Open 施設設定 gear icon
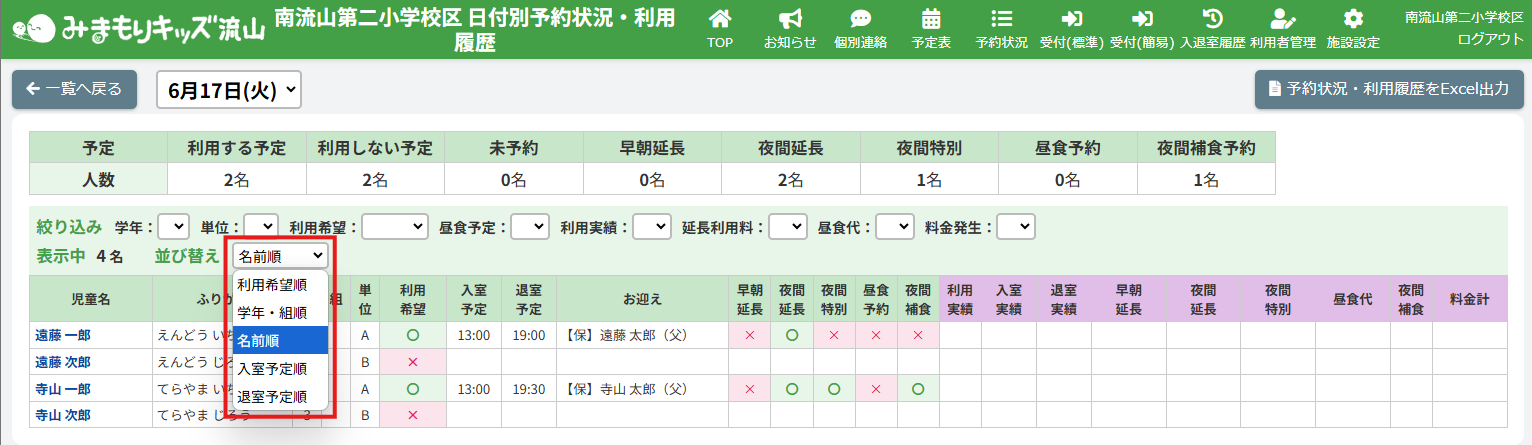Viewport: 1532px width, 445px height. [1353, 19]
